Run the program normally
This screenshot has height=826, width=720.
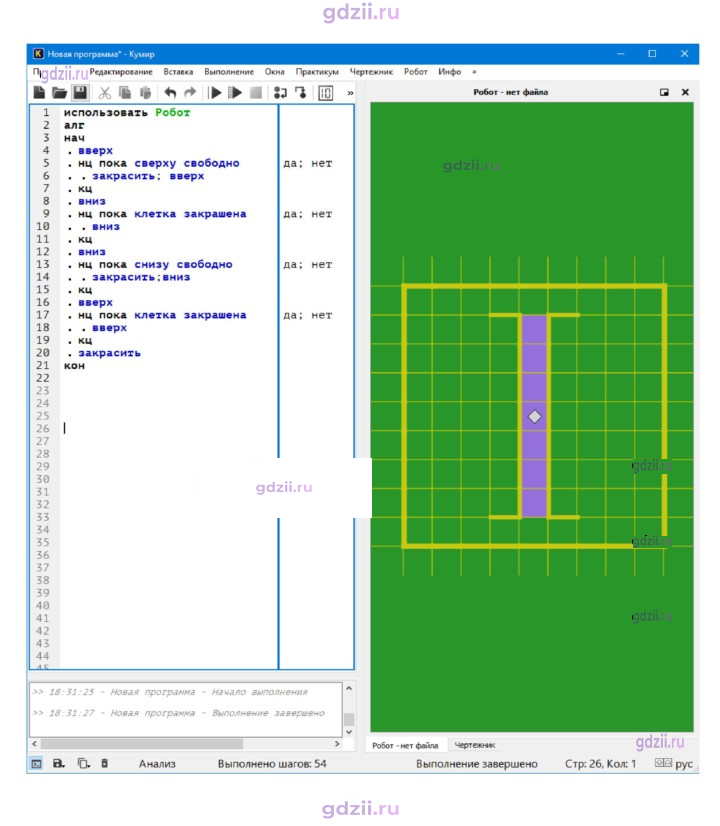(x=215, y=93)
